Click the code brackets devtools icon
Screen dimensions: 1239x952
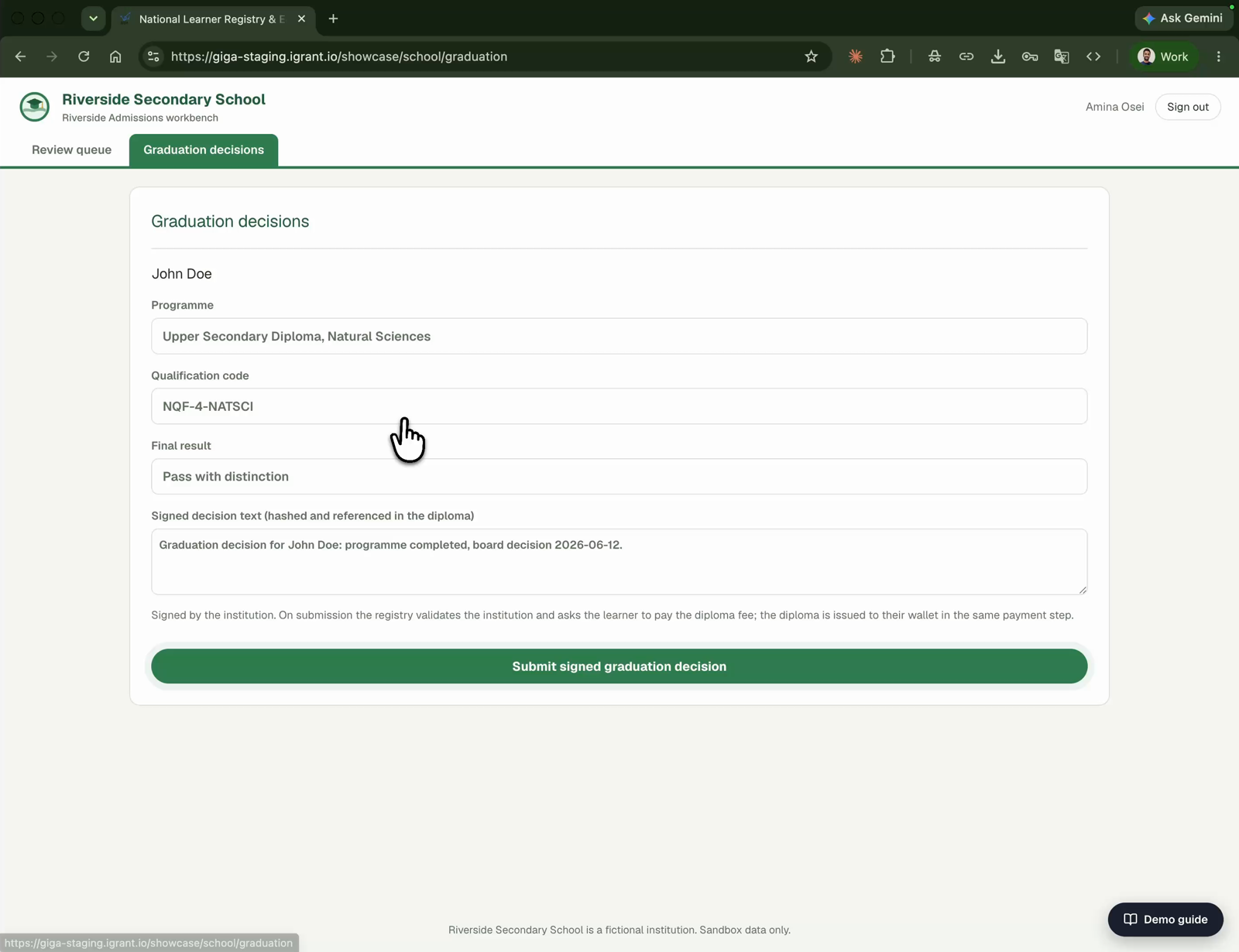pos(1093,57)
